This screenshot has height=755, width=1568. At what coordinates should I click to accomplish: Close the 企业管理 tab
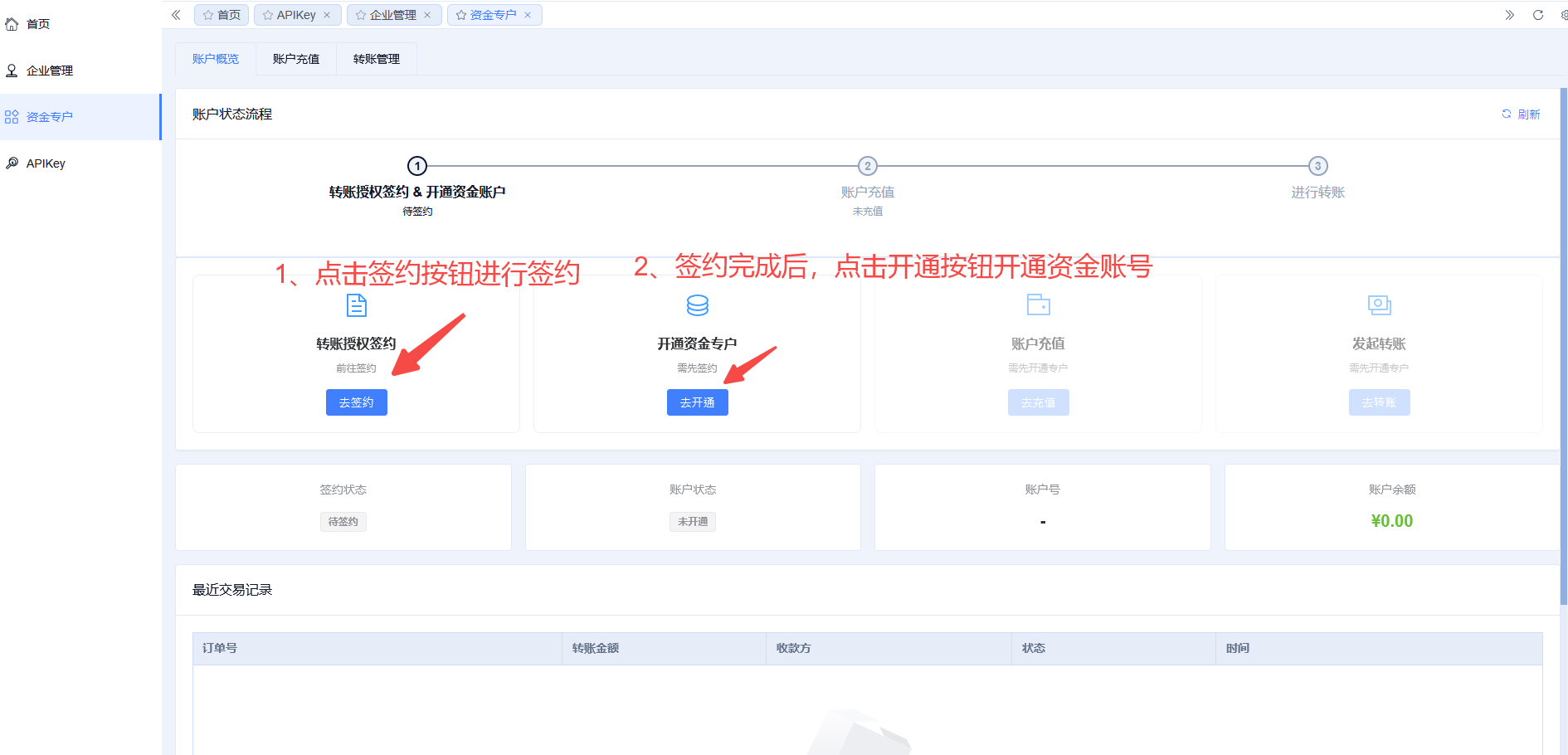point(427,15)
